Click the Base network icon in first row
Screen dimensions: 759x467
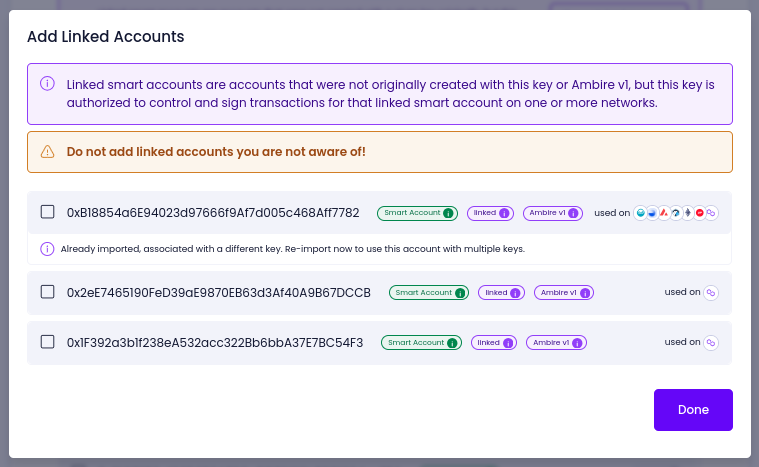(x=652, y=213)
